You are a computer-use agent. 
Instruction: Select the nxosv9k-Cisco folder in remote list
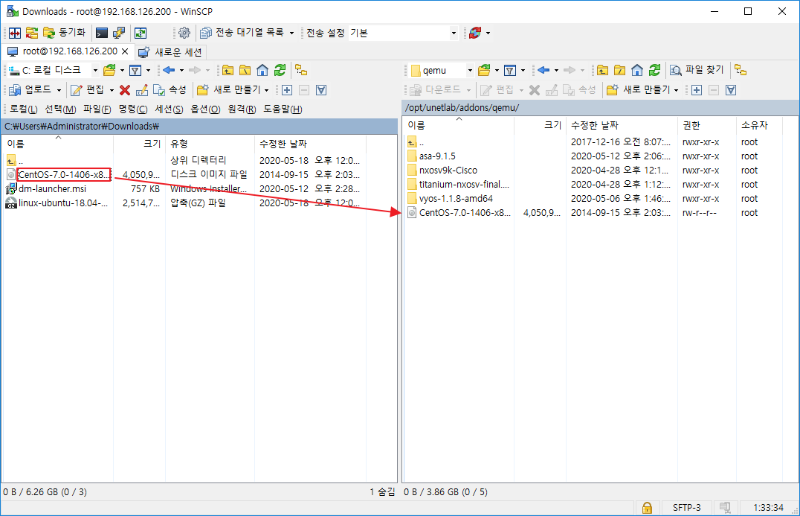450,170
